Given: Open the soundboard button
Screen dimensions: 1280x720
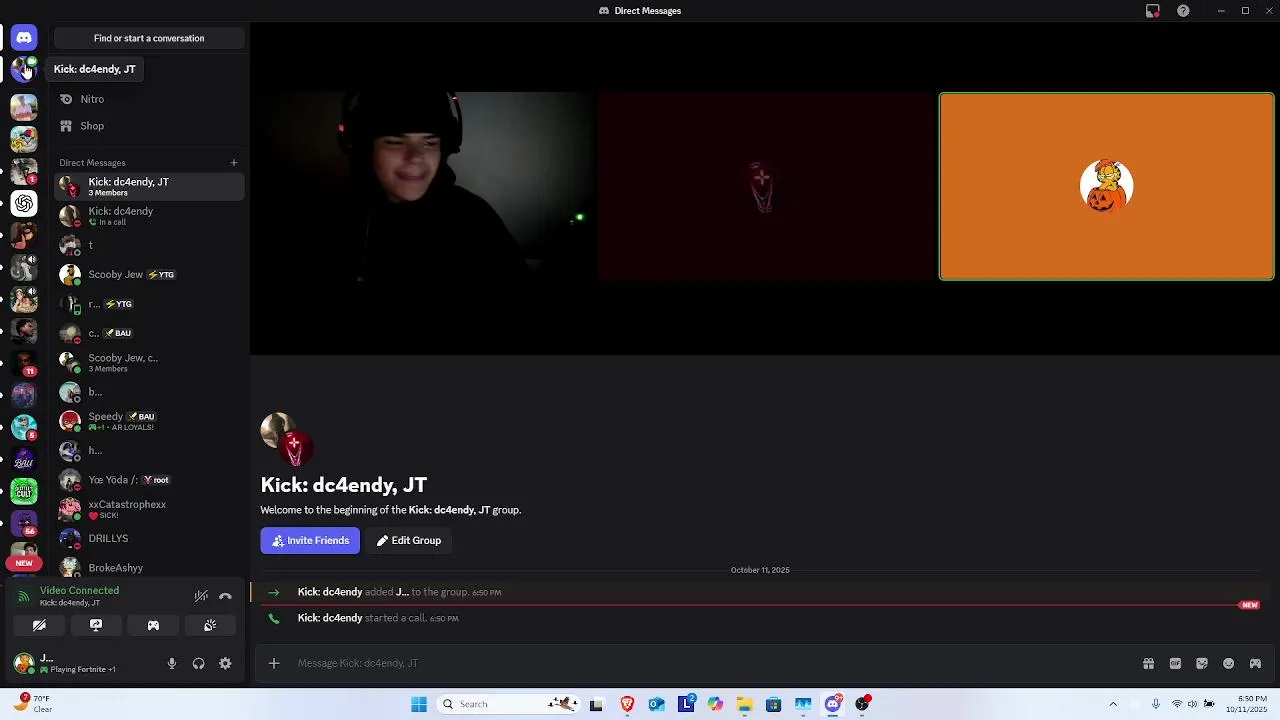Looking at the screenshot, I should [210, 625].
